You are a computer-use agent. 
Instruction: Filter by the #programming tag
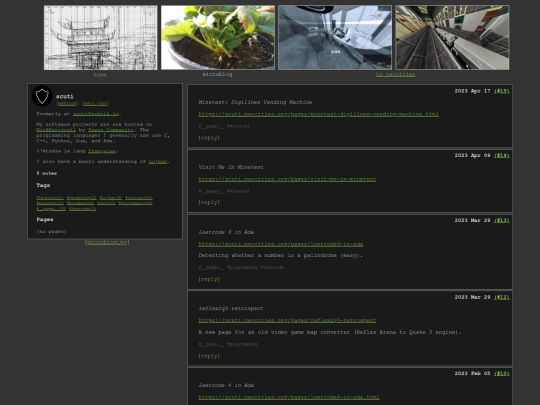point(135,203)
